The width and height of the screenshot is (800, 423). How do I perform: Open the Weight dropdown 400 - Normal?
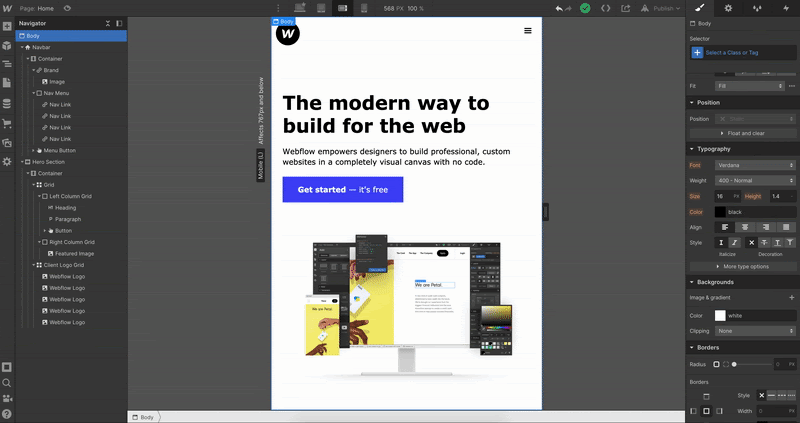(755, 181)
